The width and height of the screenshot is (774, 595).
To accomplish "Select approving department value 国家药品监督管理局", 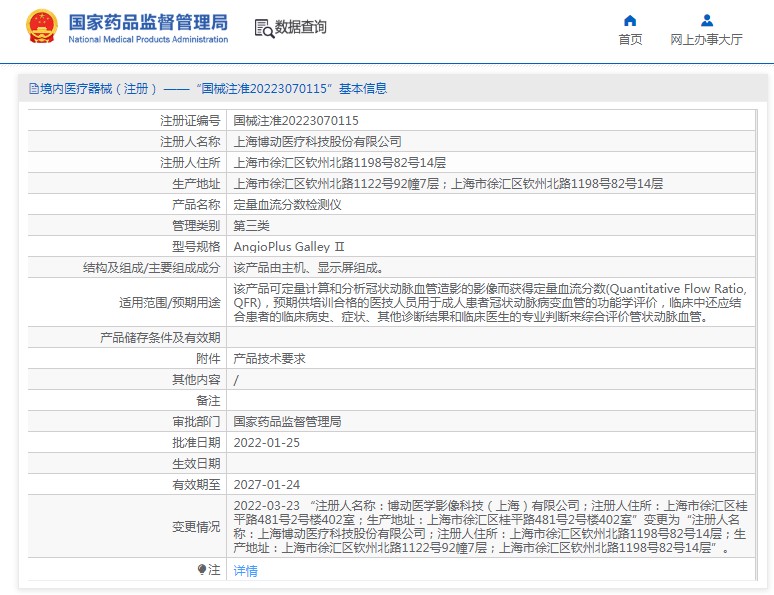I will click(287, 421).
